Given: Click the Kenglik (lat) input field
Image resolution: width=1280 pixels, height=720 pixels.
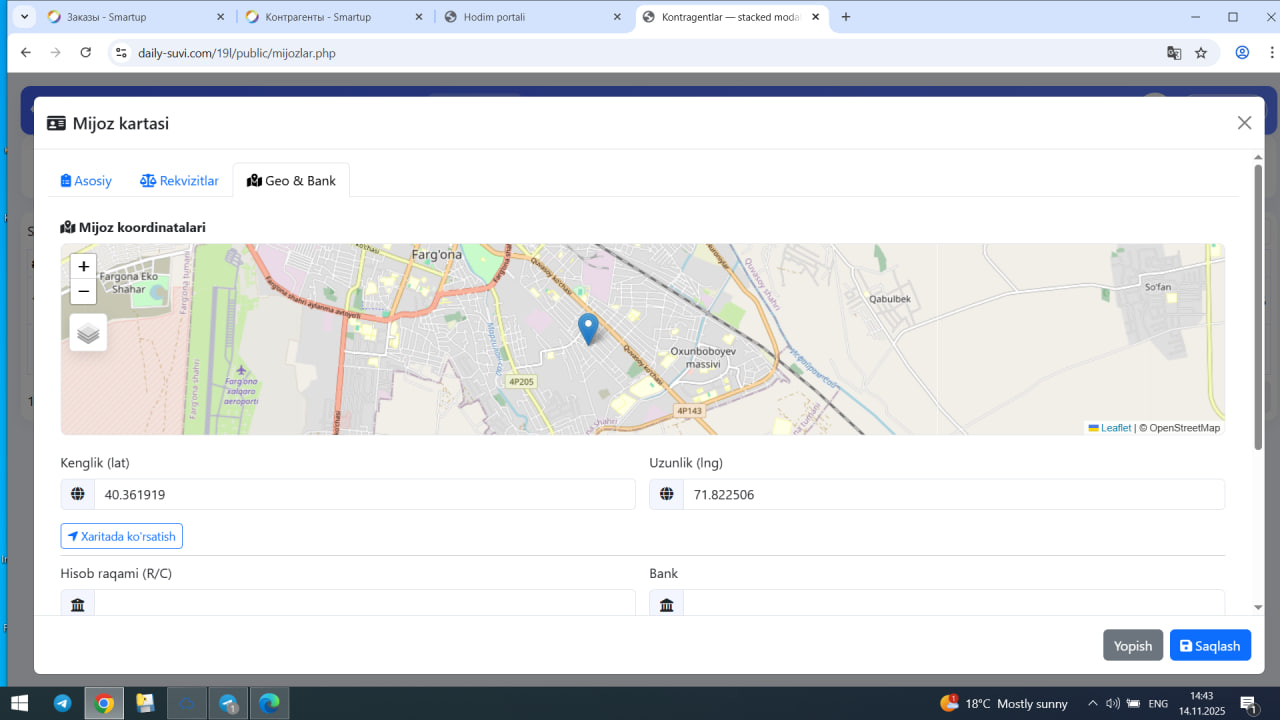Looking at the screenshot, I should pyautogui.click(x=364, y=494).
